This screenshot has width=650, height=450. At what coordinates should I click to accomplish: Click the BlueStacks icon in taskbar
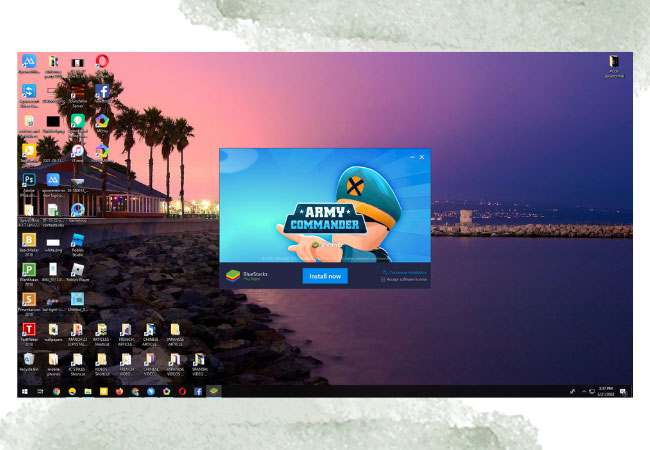click(x=213, y=391)
